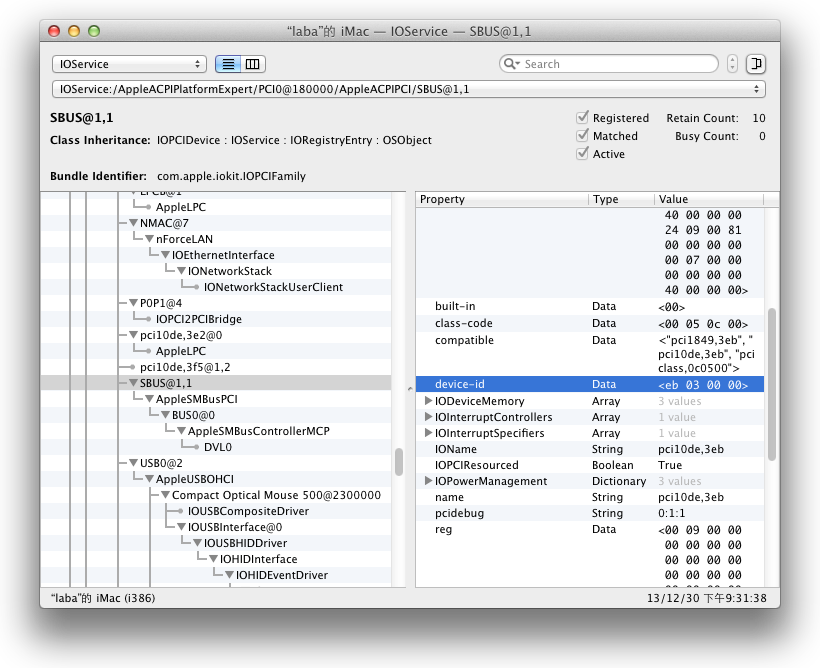Click the window zoom green button
This screenshot has width=820, height=668.
coord(94,31)
